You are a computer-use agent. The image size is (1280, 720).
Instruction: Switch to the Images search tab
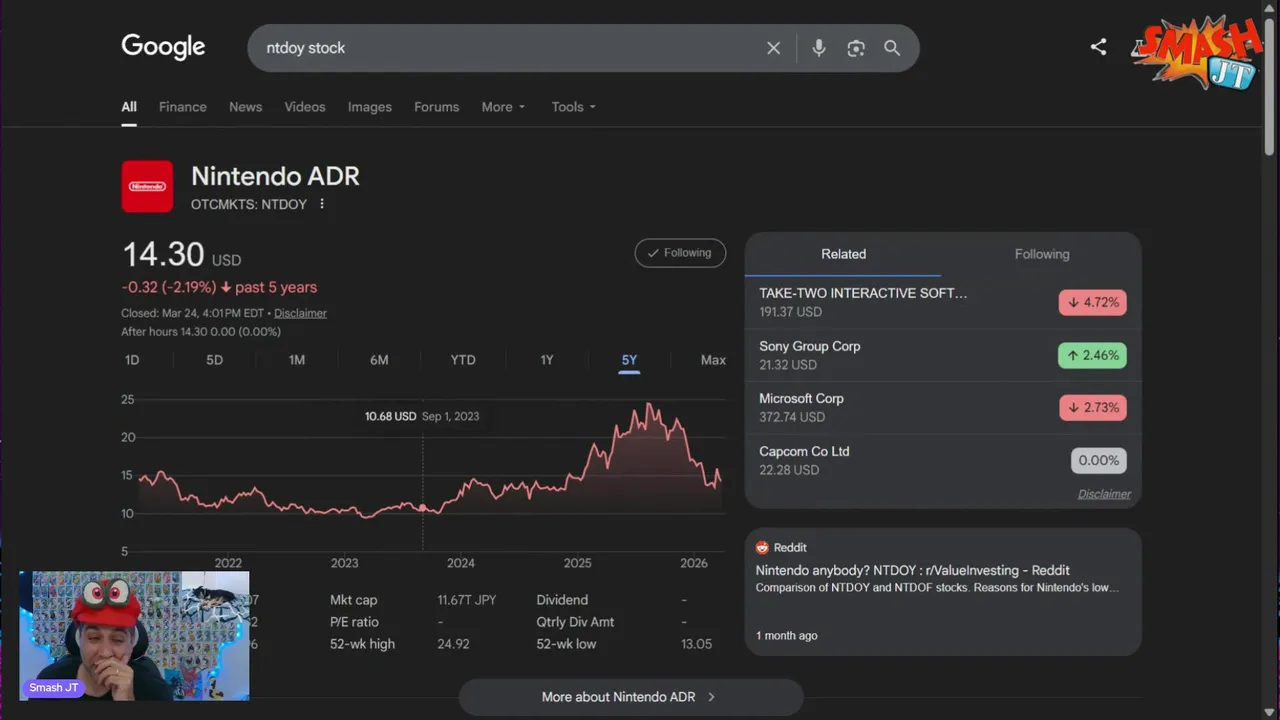(370, 107)
